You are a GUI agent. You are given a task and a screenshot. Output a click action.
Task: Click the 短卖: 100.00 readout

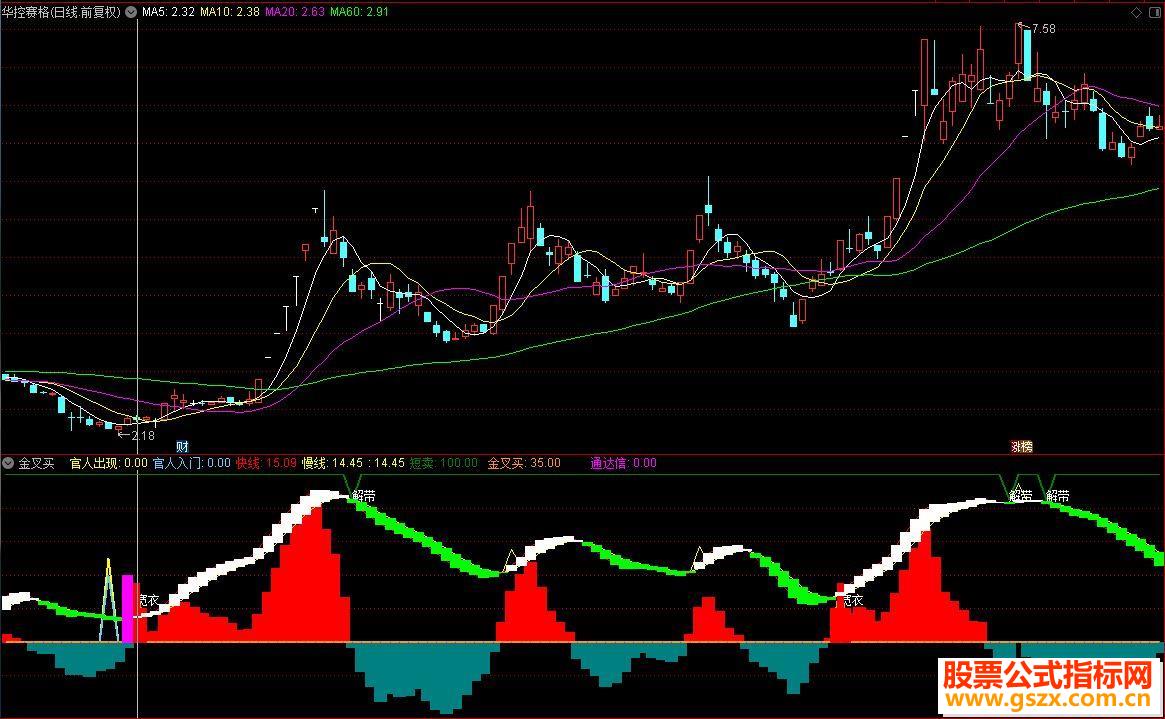point(444,463)
